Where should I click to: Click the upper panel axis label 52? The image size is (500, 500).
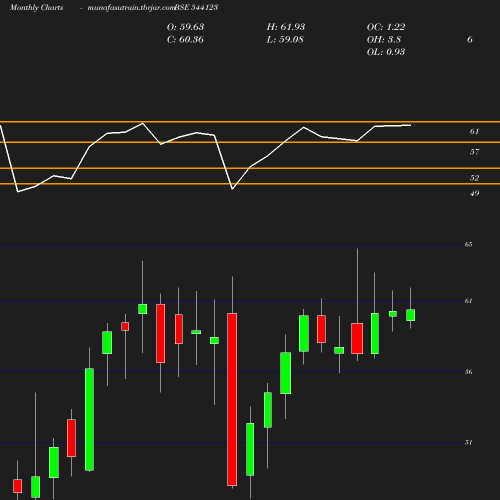tap(474, 178)
